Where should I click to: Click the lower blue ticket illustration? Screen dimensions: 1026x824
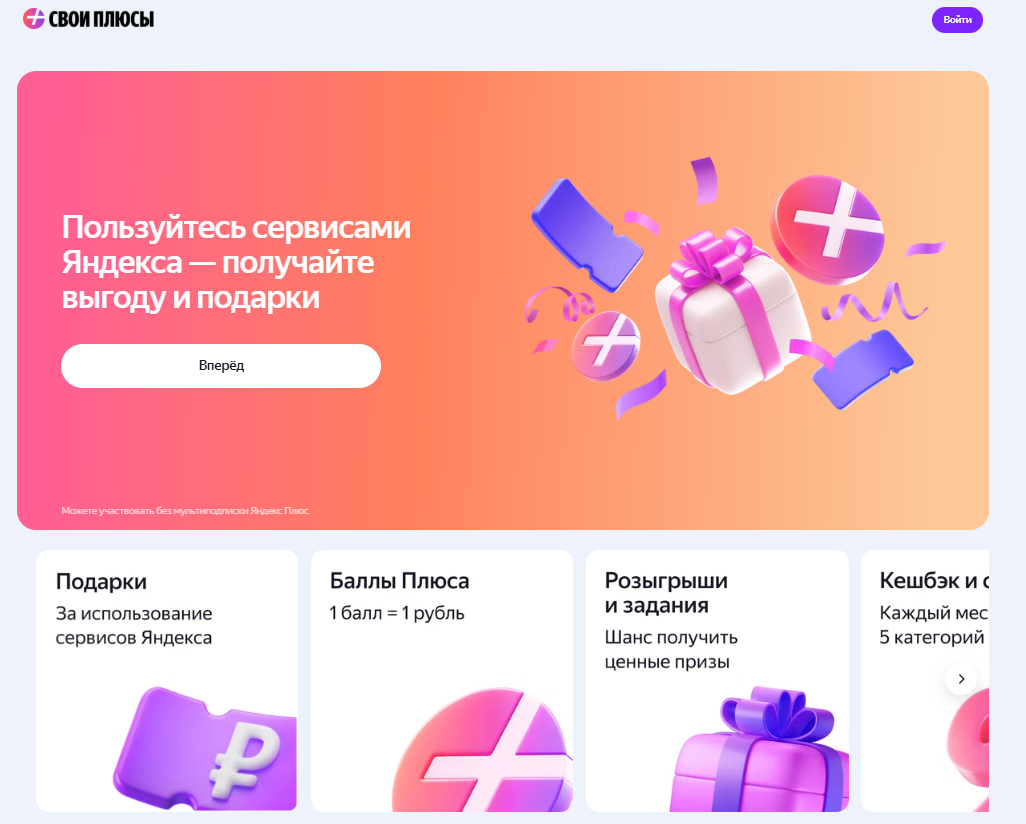click(x=862, y=369)
